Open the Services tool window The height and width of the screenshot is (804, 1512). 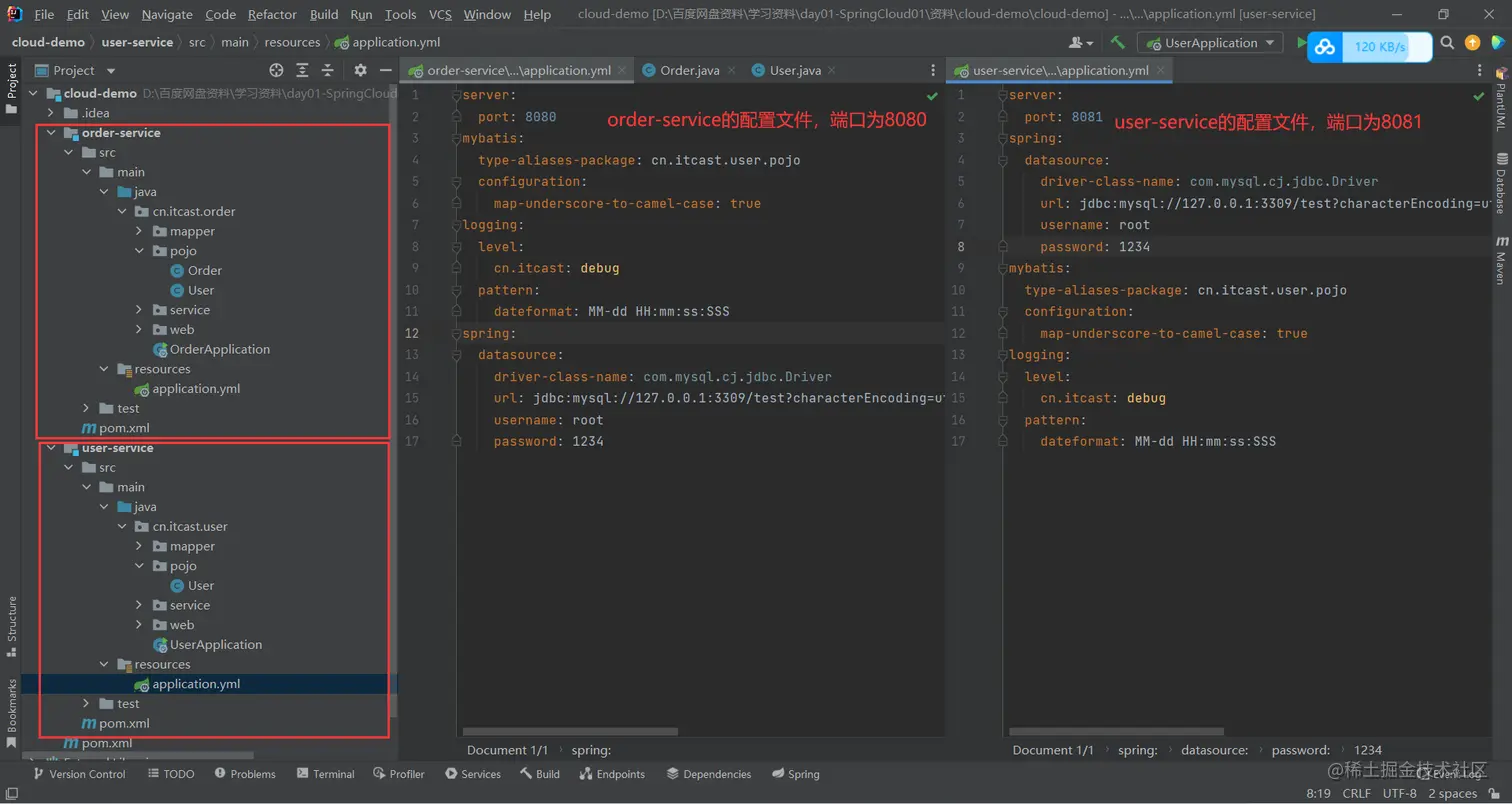point(473,774)
